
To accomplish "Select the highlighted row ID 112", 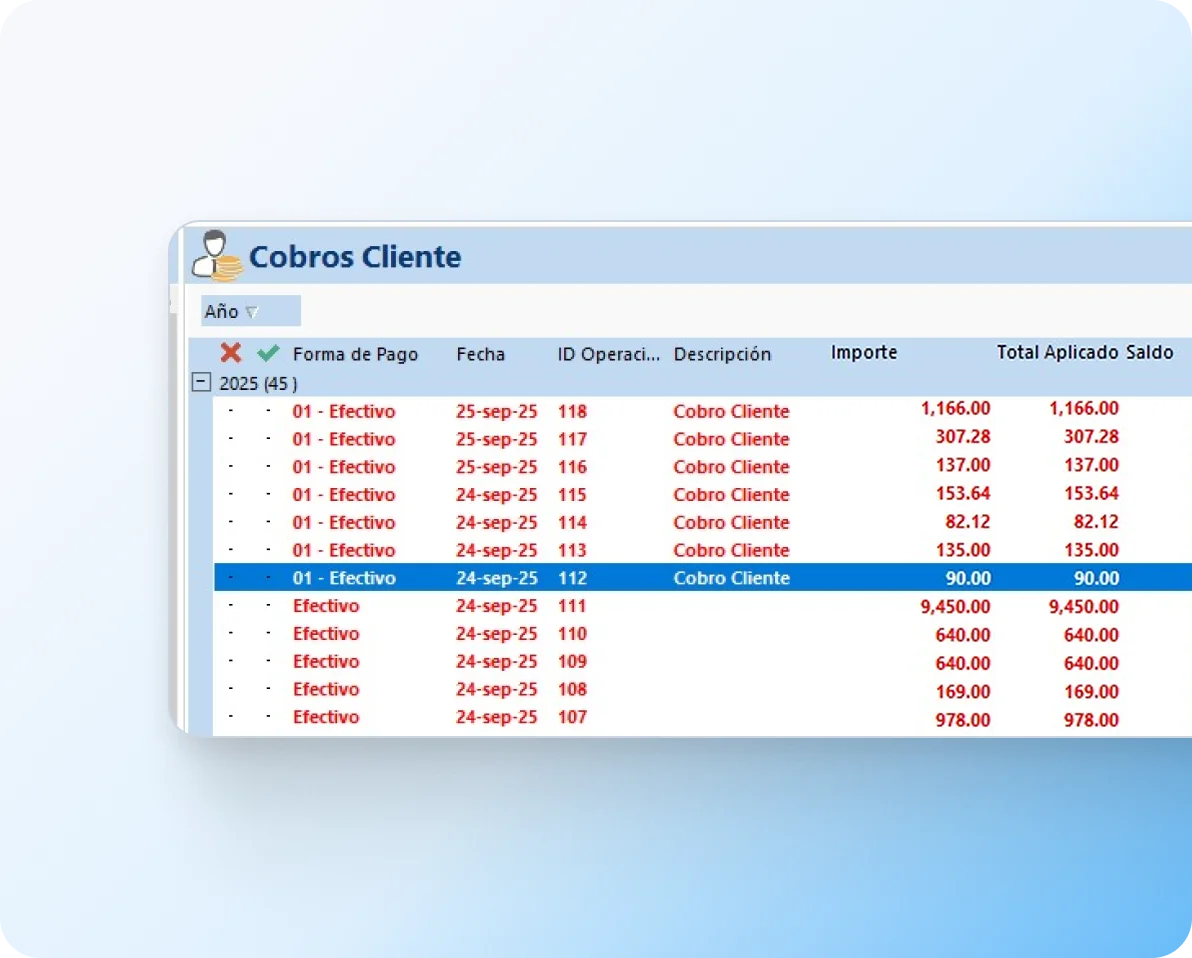I will coord(572,578).
